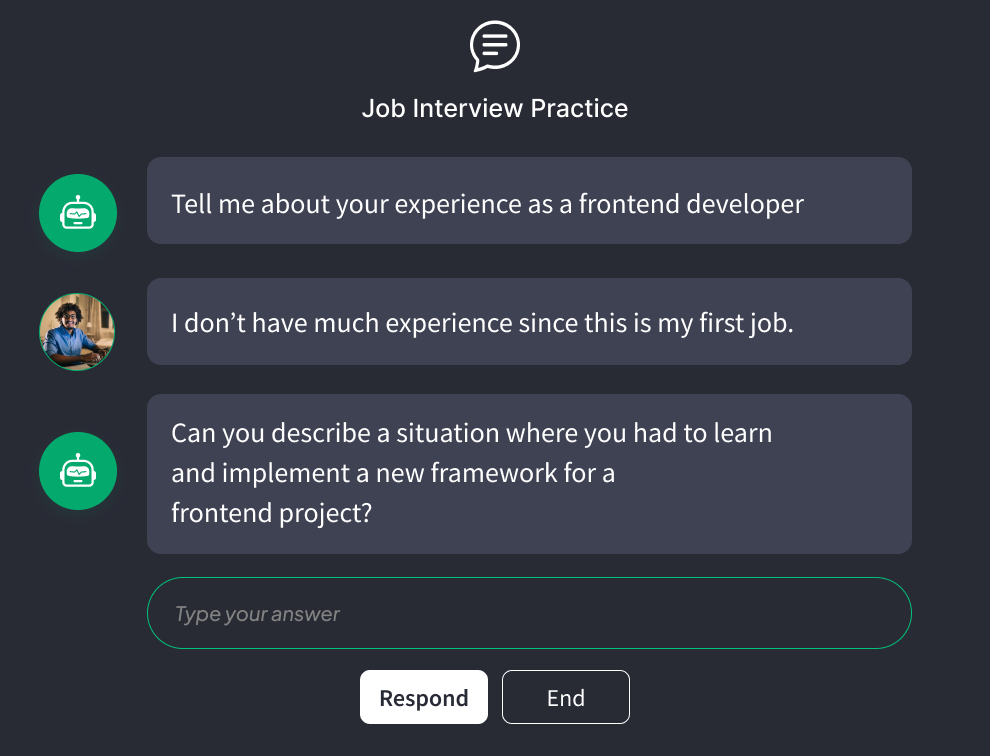The width and height of the screenshot is (990, 756).
Task: Open the user's profile photo avatar
Action: point(77,332)
